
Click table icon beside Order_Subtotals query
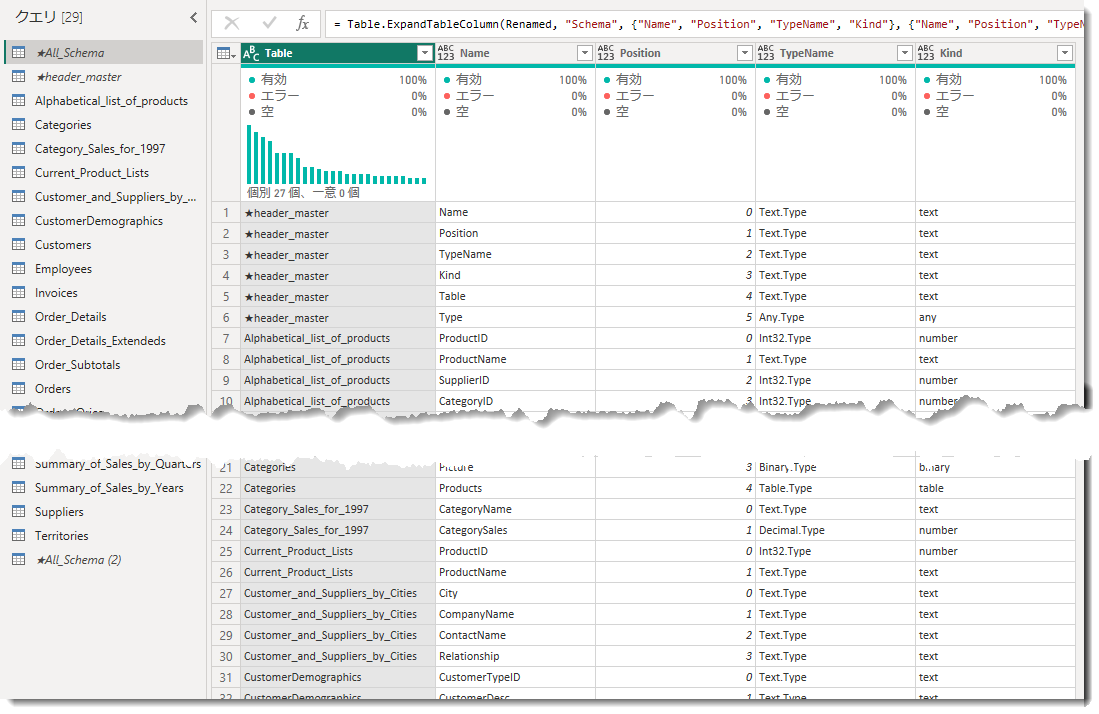pos(19,364)
